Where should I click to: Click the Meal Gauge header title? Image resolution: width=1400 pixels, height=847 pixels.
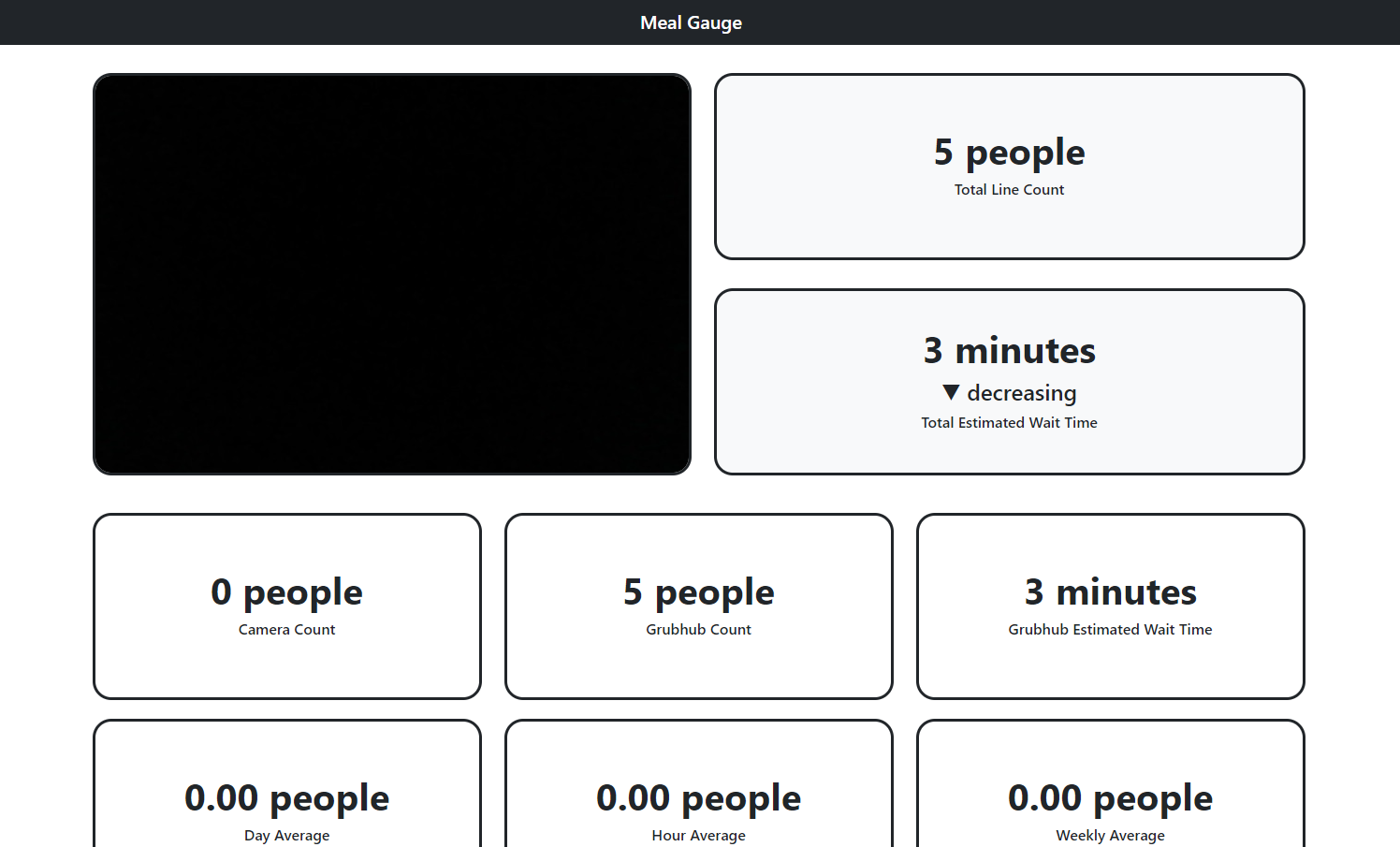click(x=691, y=22)
